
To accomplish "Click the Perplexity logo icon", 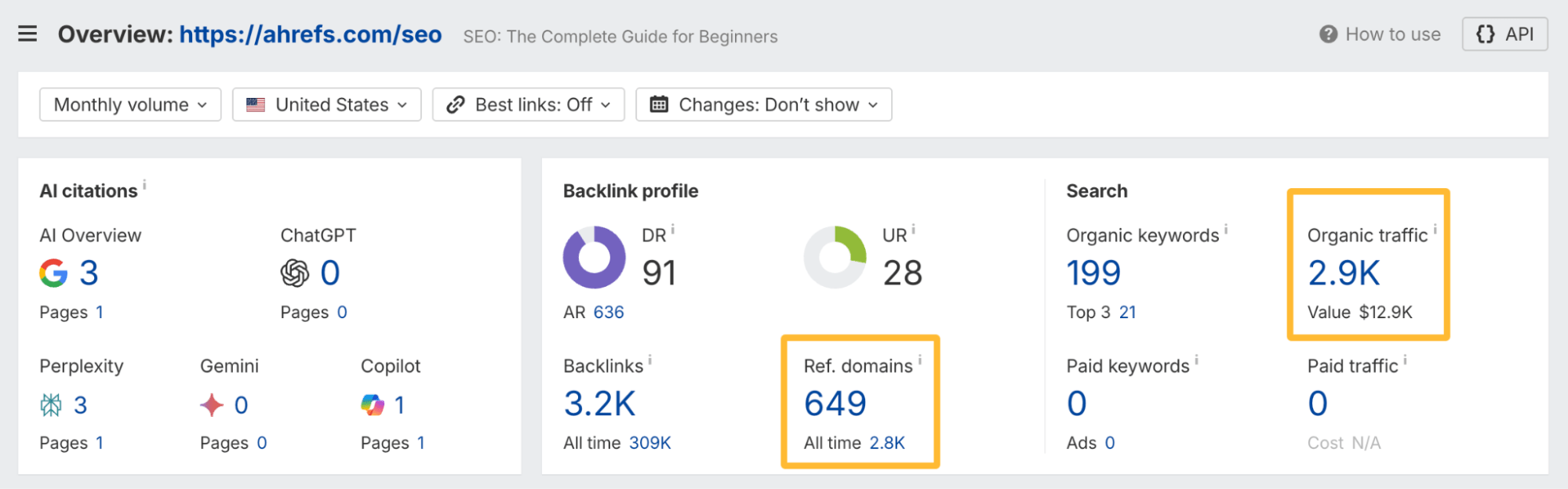I will [51, 404].
